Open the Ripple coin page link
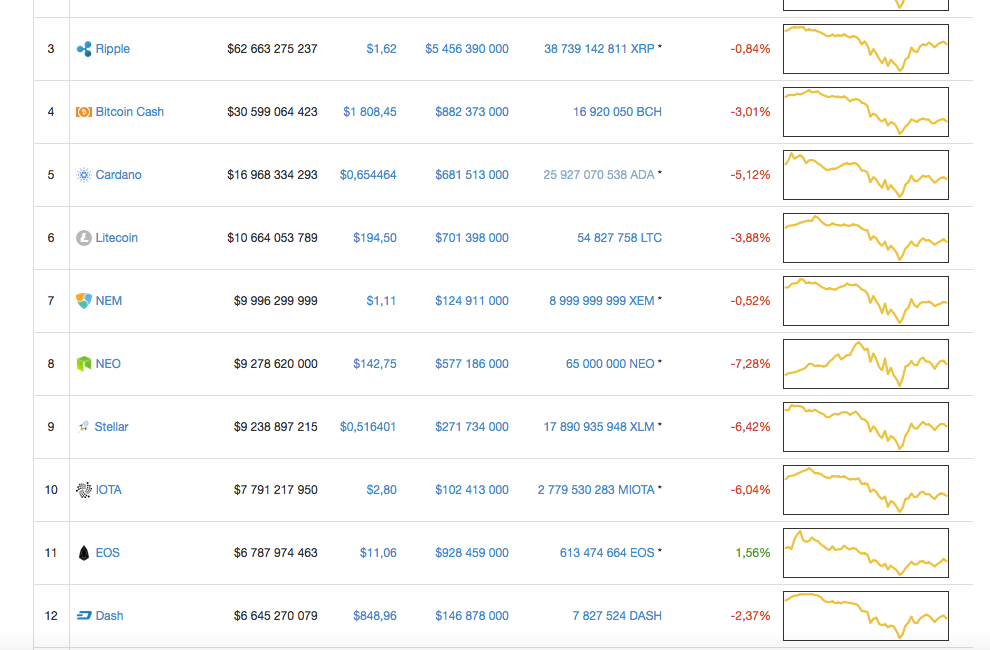990x650 pixels. 112,49
